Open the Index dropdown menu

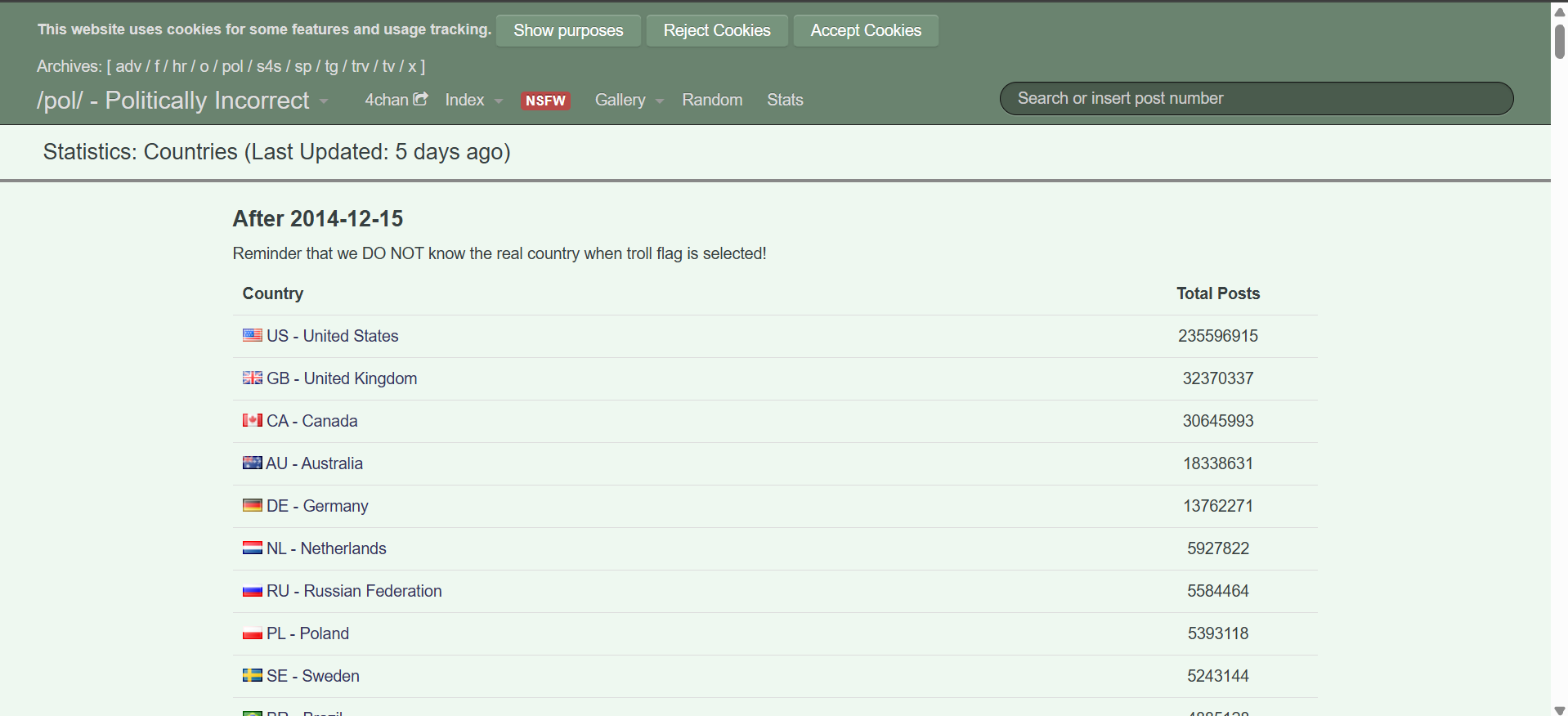tap(474, 100)
